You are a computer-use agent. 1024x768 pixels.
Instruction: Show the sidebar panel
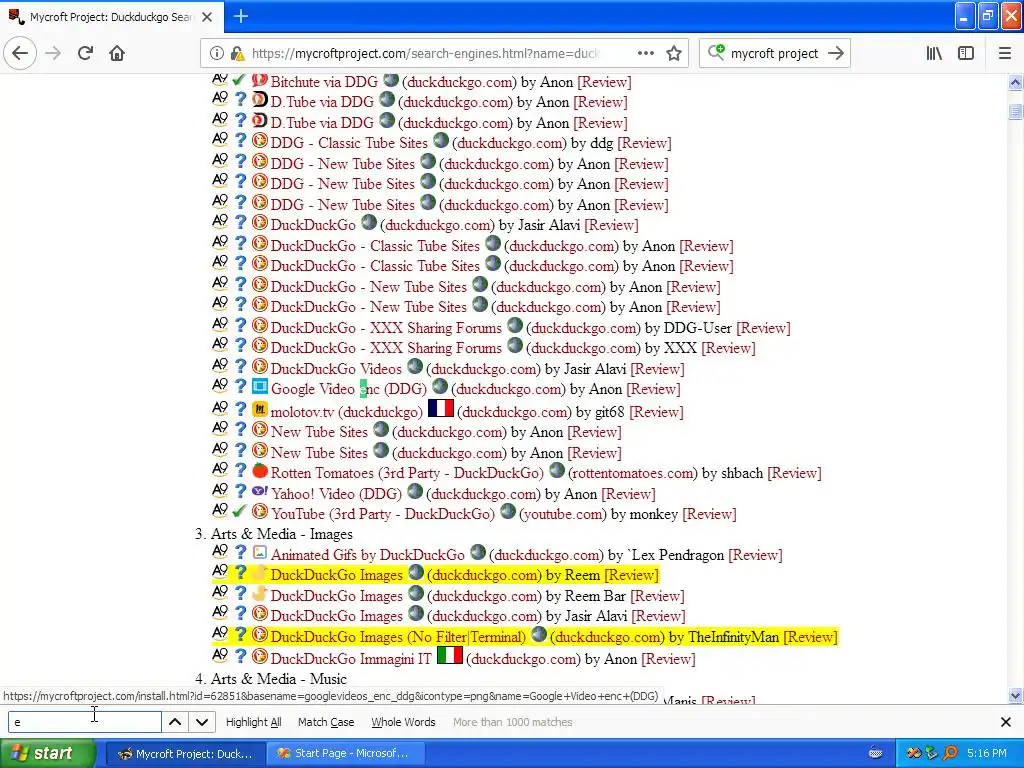(966, 54)
